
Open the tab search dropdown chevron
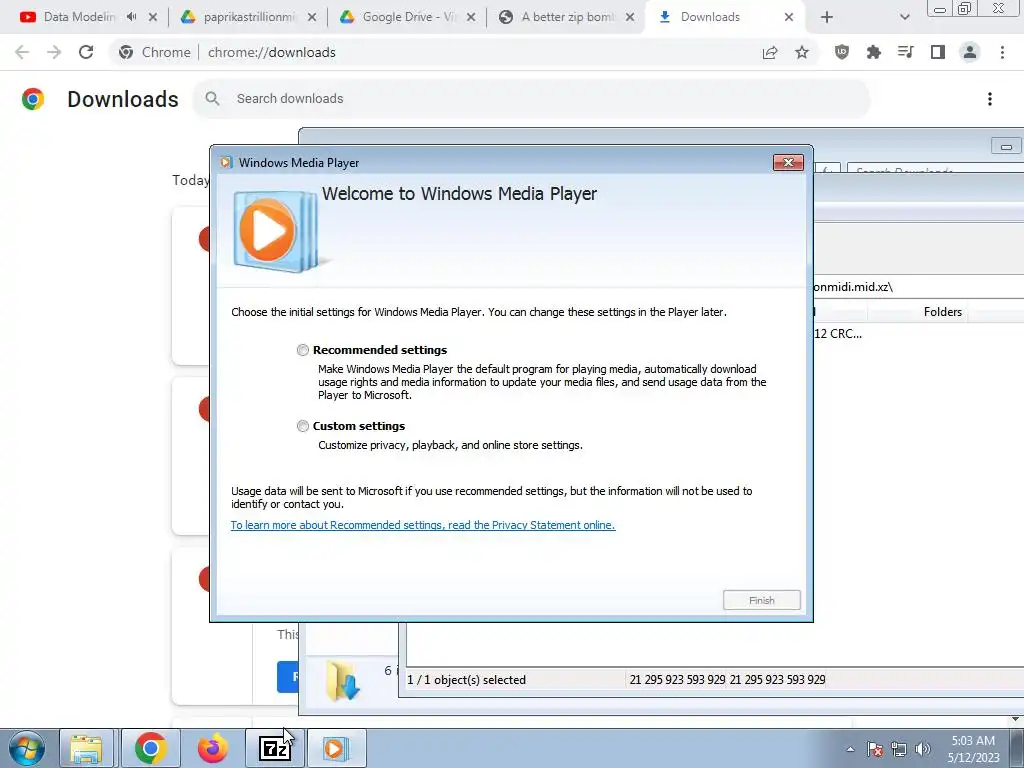pyautogui.click(x=904, y=17)
